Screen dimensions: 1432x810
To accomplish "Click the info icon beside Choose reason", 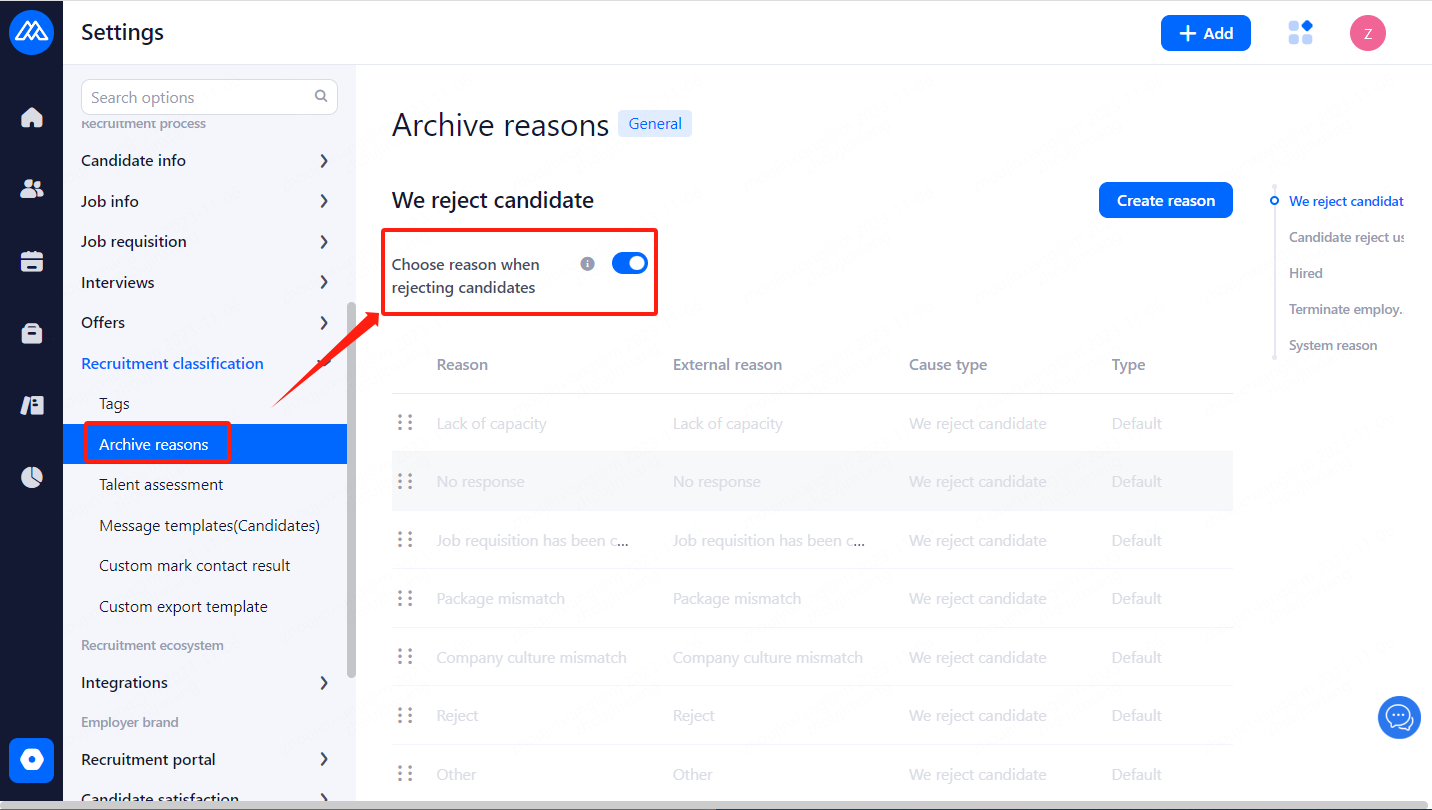I will click(588, 264).
